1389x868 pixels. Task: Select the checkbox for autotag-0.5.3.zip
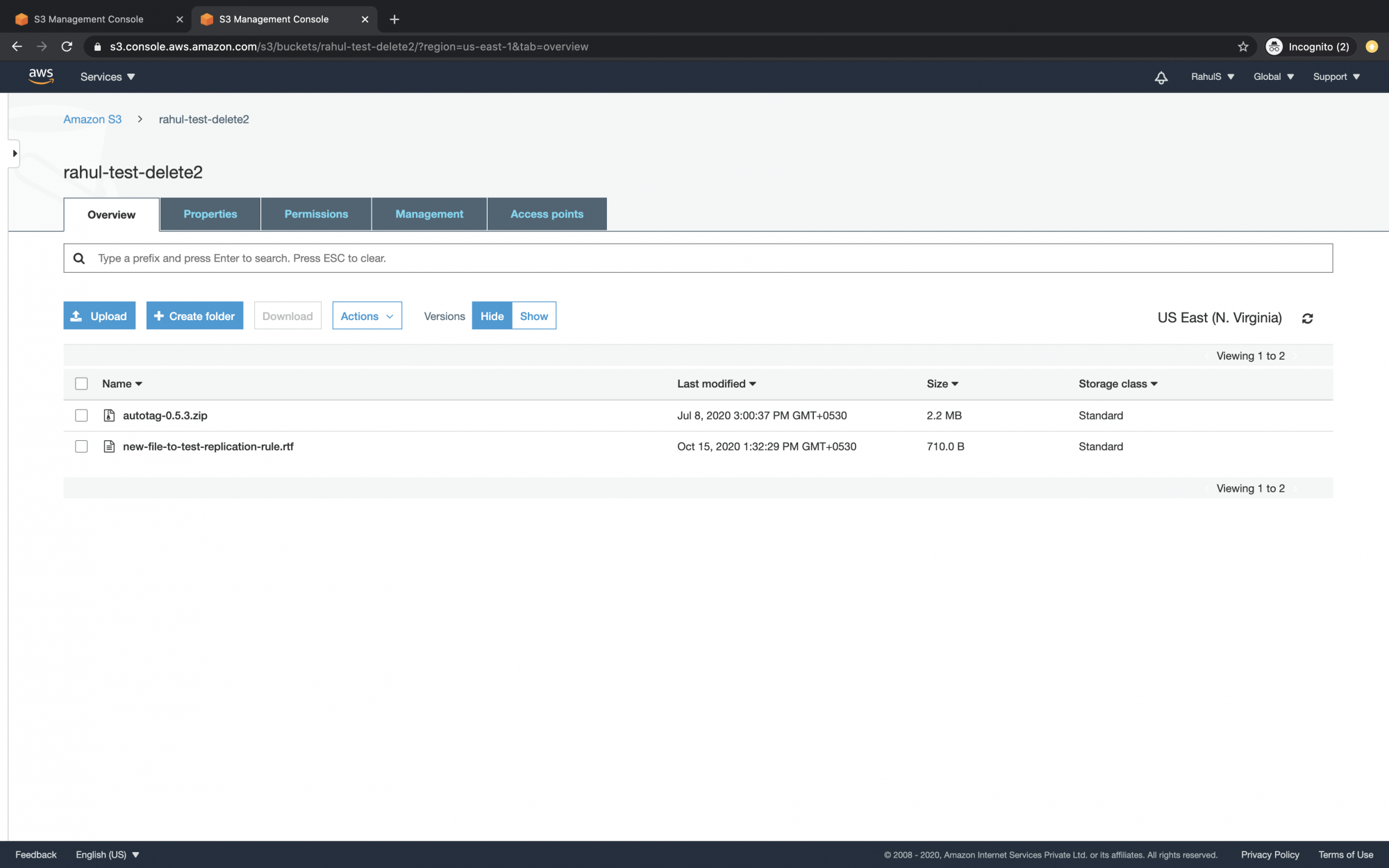pyautogui.click(x=81, y=415)
